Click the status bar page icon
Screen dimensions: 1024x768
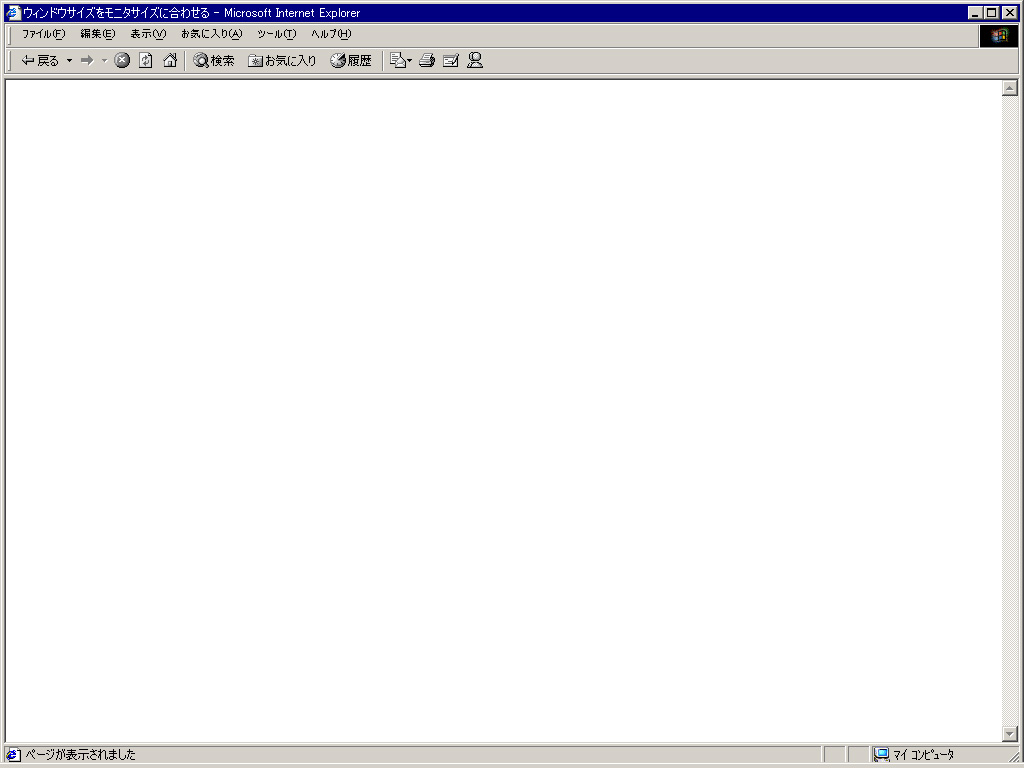[x=13, y=754]
